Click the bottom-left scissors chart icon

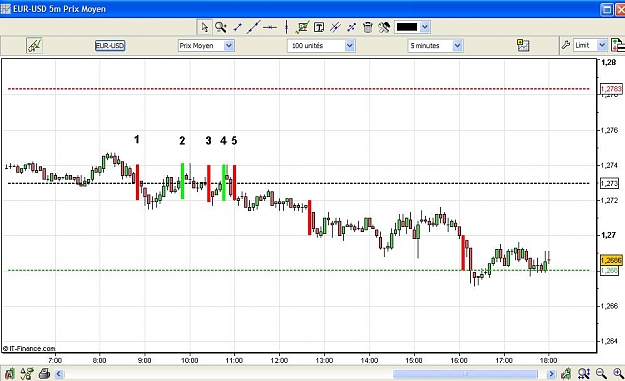pos(27,374)
